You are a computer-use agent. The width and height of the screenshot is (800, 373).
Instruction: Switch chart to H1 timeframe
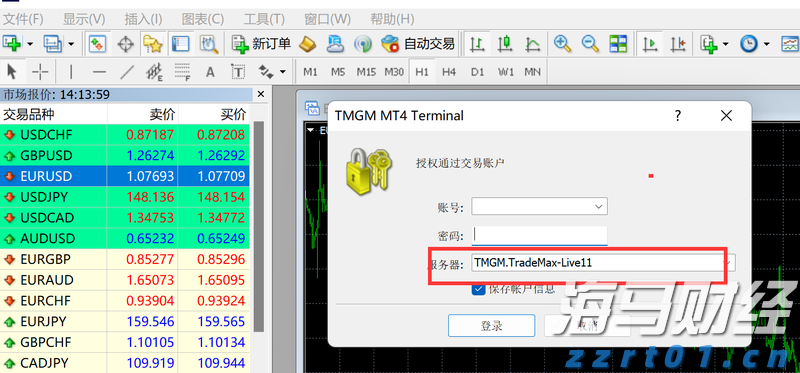point(421,72)
